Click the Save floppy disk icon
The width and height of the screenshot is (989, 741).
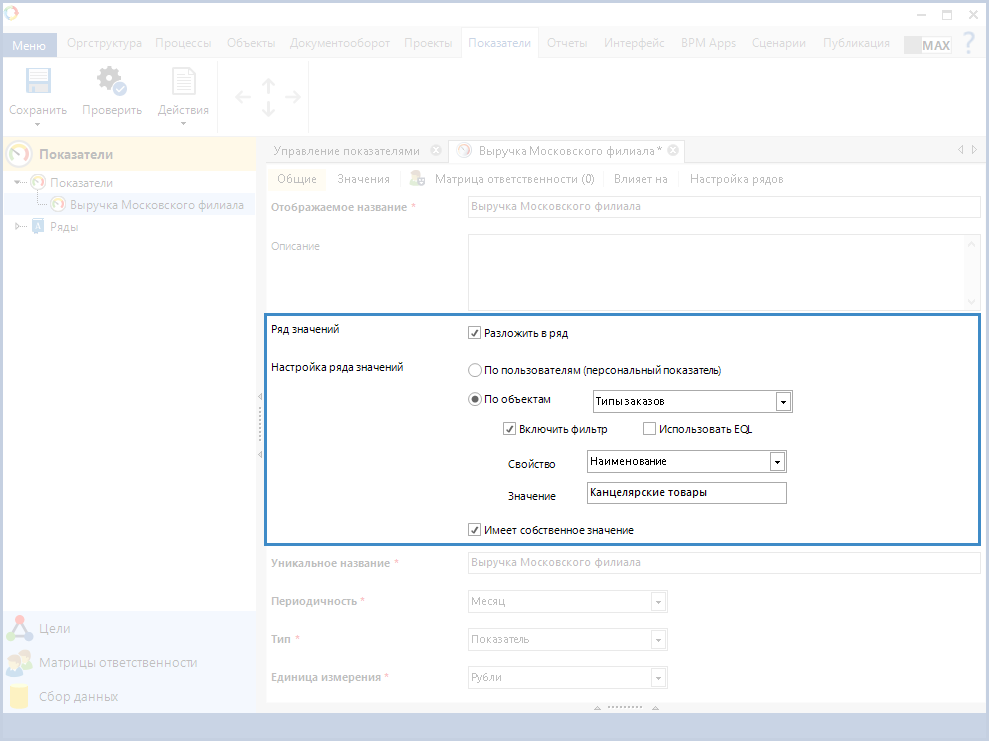[x=38, y=82]
